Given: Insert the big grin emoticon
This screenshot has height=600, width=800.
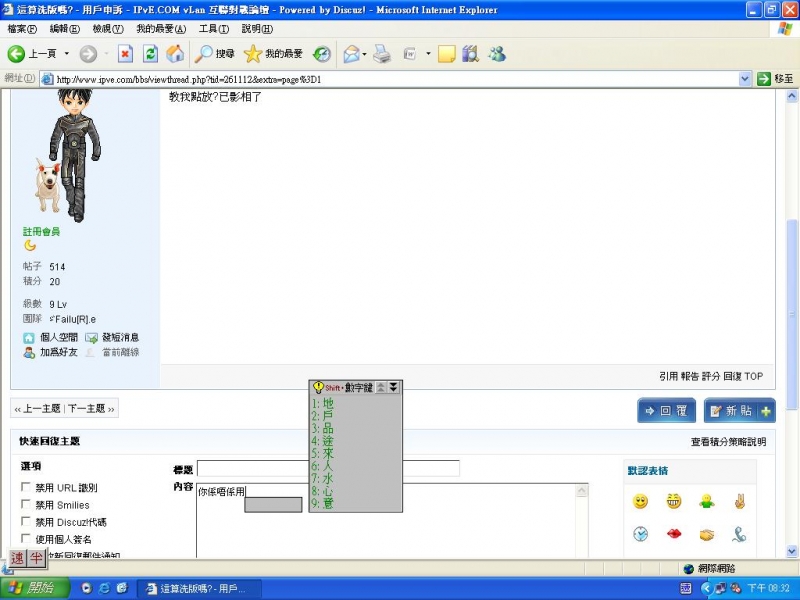Looking at the screenshot, I should [673, 501].
